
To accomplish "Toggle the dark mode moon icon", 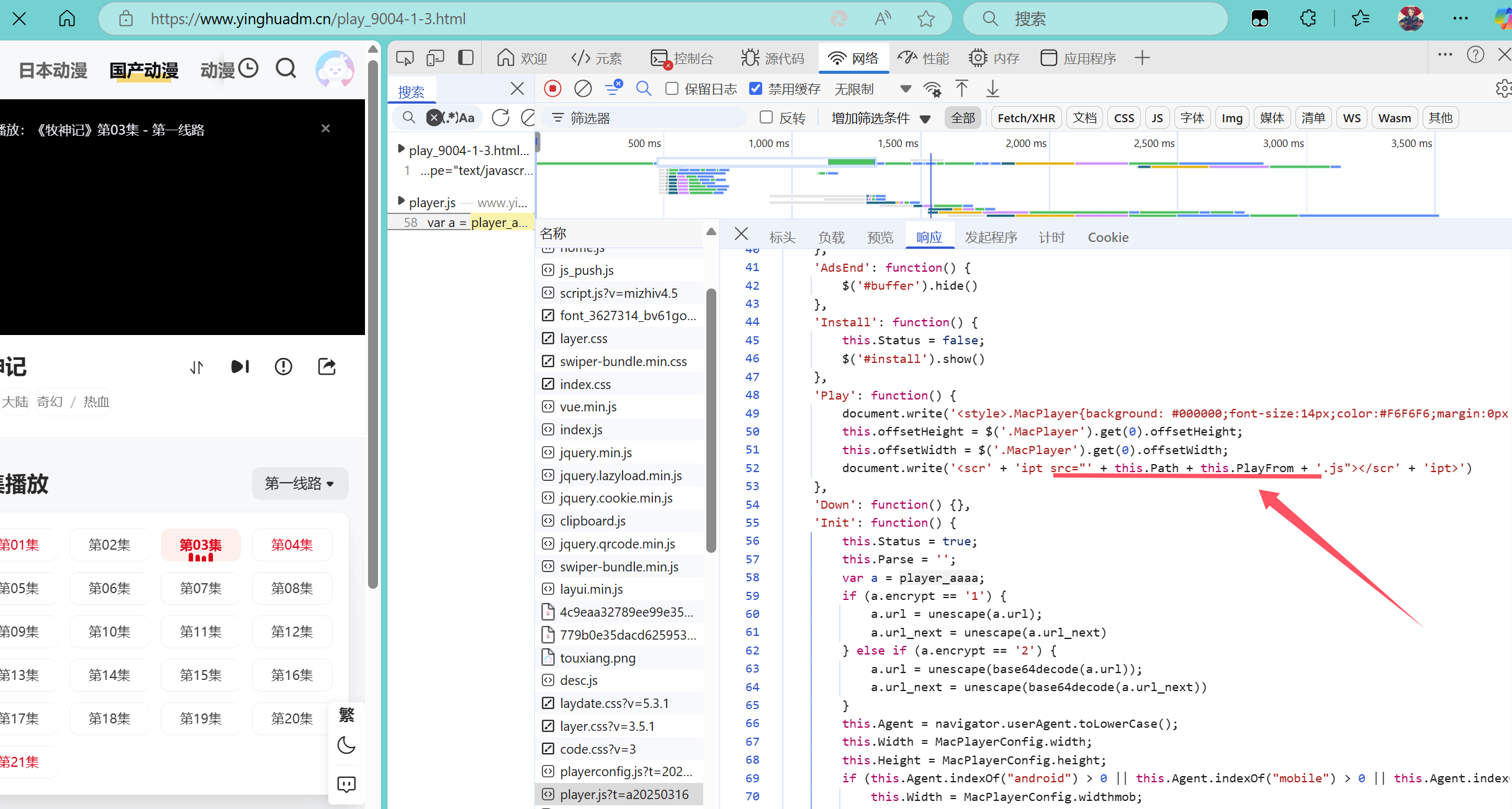I will click(x=346, y=744).
